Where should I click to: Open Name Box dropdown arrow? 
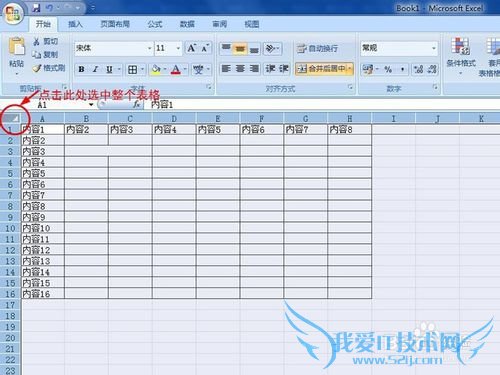click(91, 105)
